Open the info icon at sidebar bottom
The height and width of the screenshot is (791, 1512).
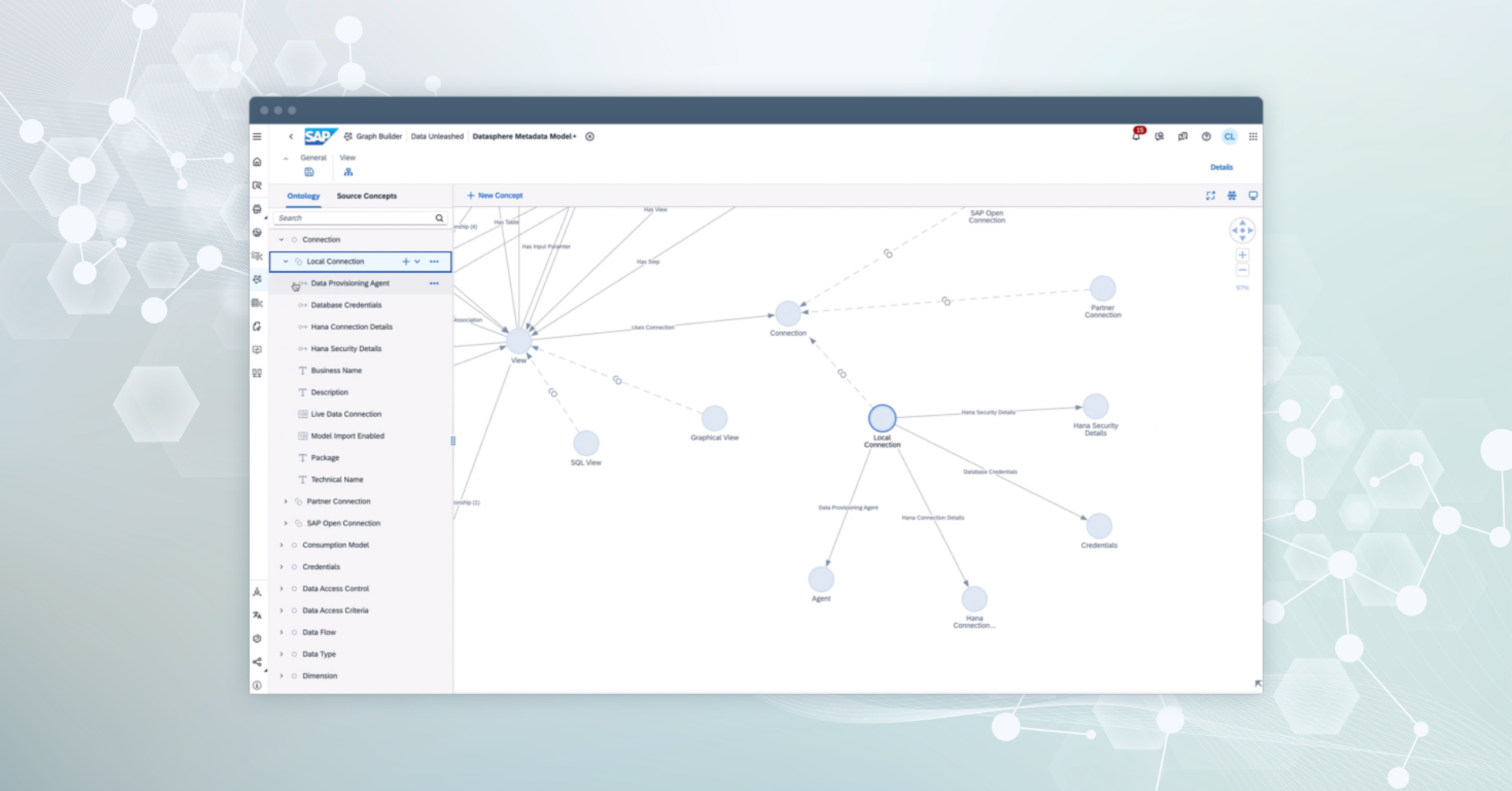[257, 686]
